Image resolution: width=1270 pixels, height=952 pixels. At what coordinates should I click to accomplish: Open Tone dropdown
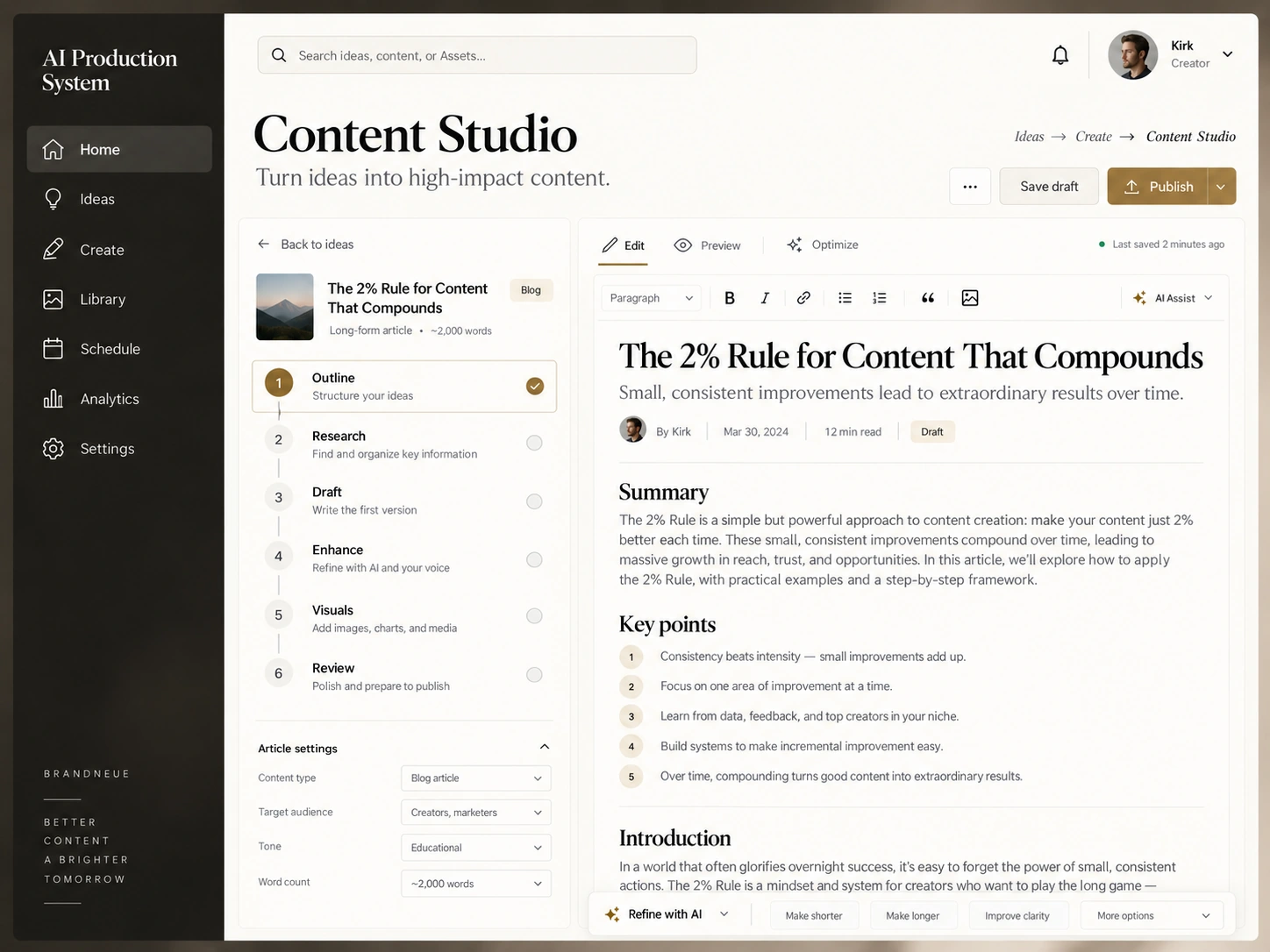(x=476, y=848)
